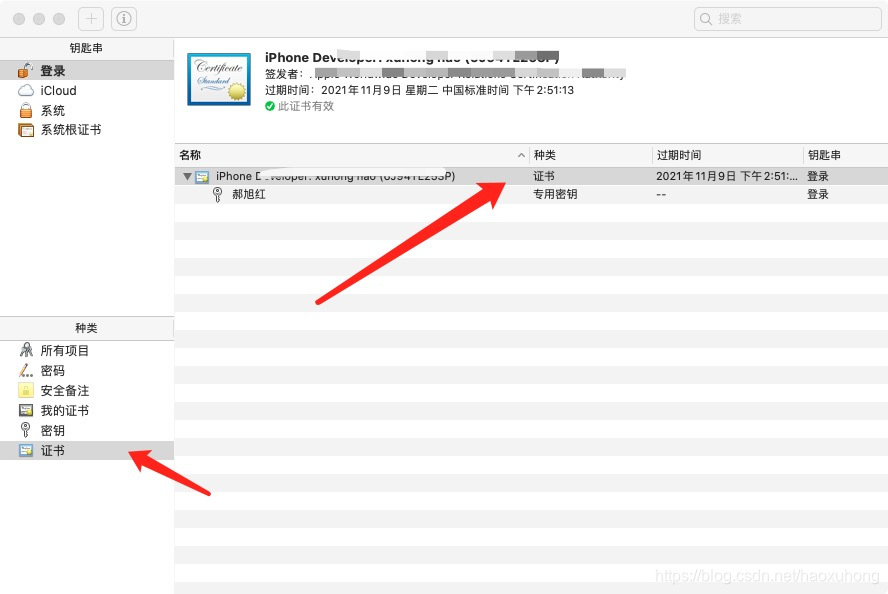The image size is (888, 594).
Task: Select the 郝旭红 private key row
Action: [x=531, y=194]
